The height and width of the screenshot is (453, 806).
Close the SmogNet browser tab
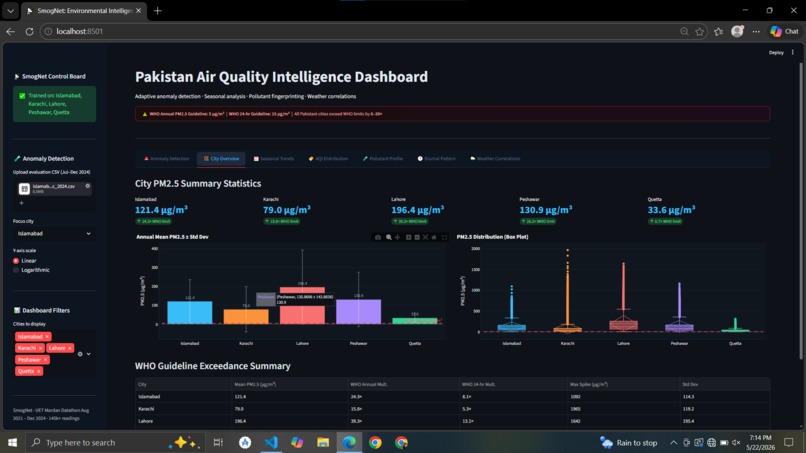click(138, 10)
